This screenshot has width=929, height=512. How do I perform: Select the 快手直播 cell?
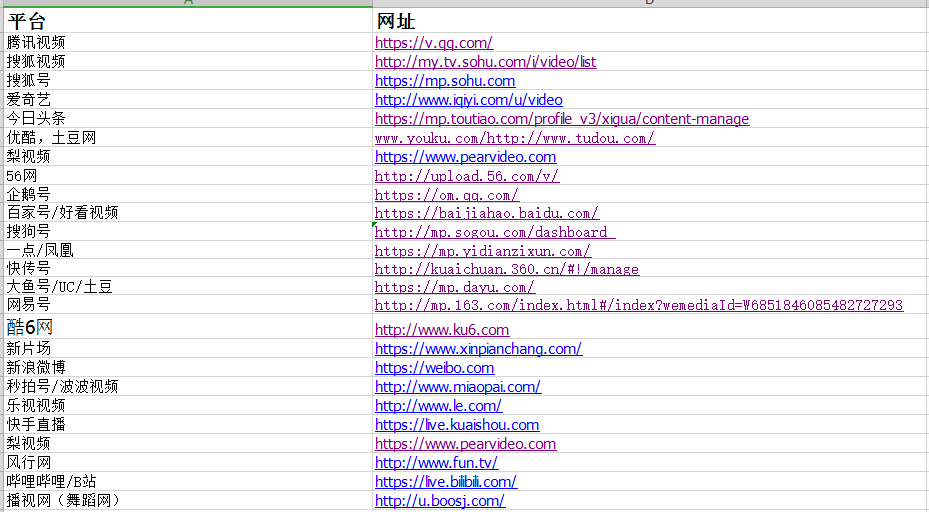coord(188,424)
